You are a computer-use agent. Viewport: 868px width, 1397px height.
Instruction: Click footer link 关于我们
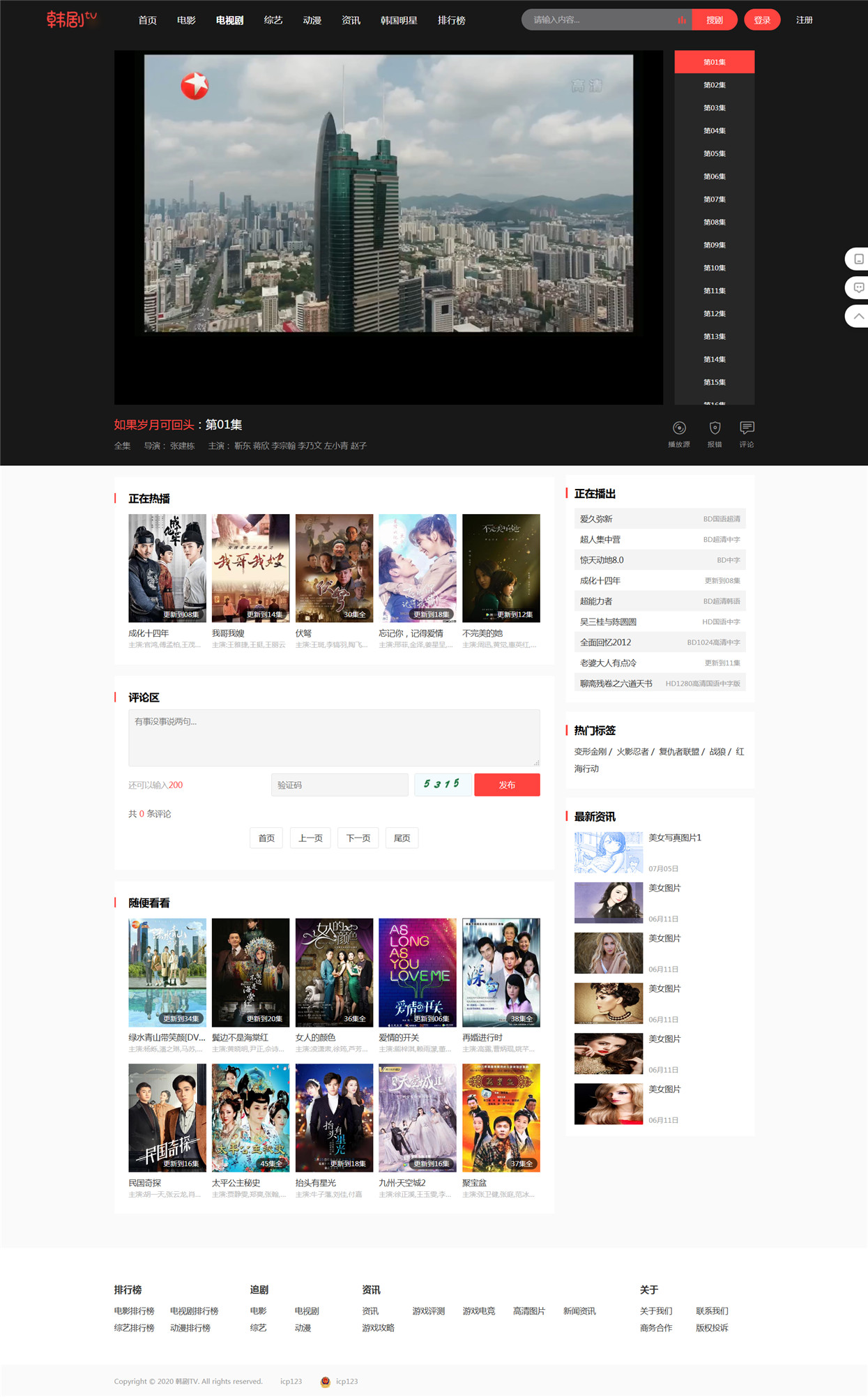tap(656, 1311)
